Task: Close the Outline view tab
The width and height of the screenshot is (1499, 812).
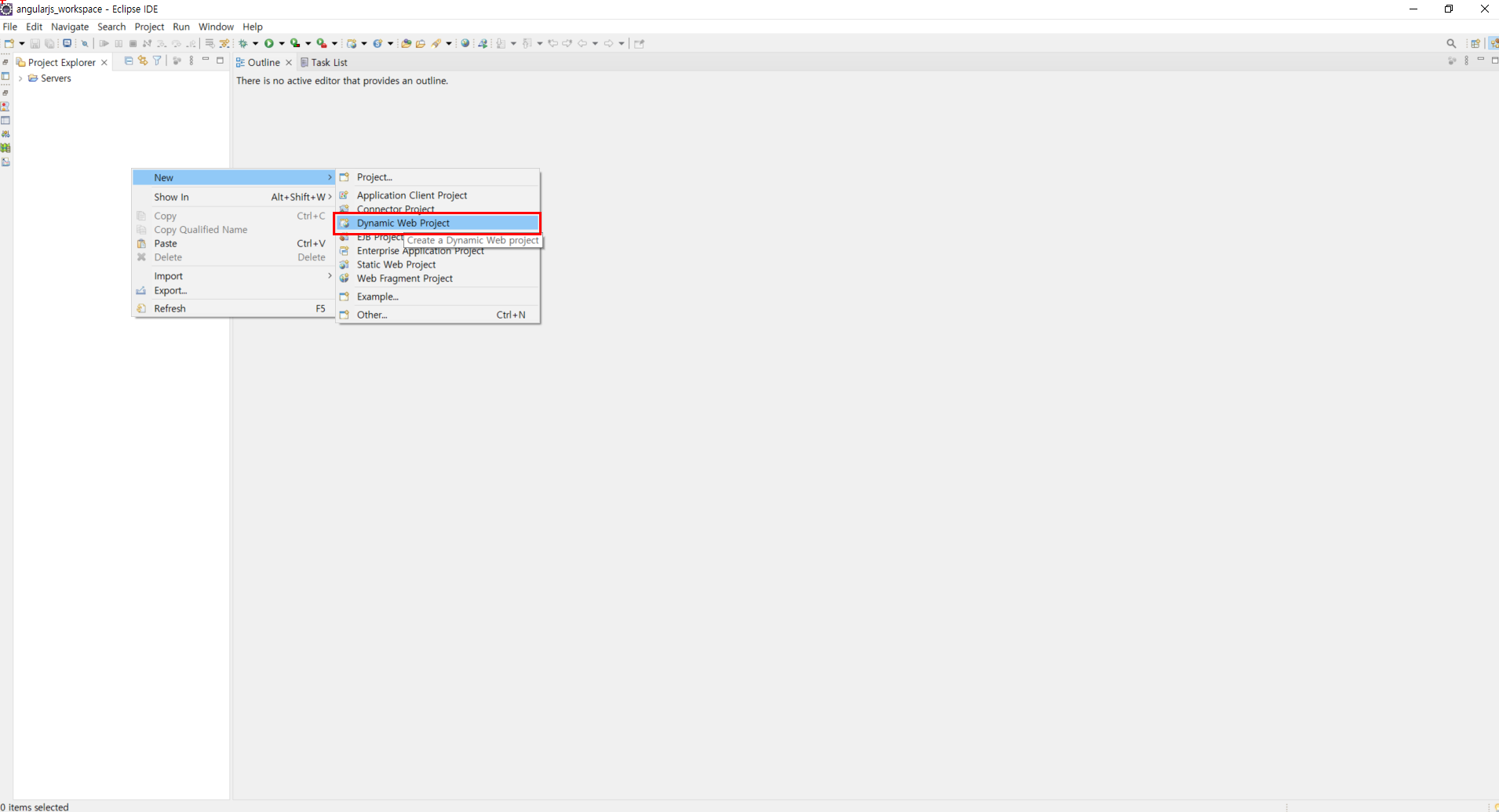Action: (289, 62)
